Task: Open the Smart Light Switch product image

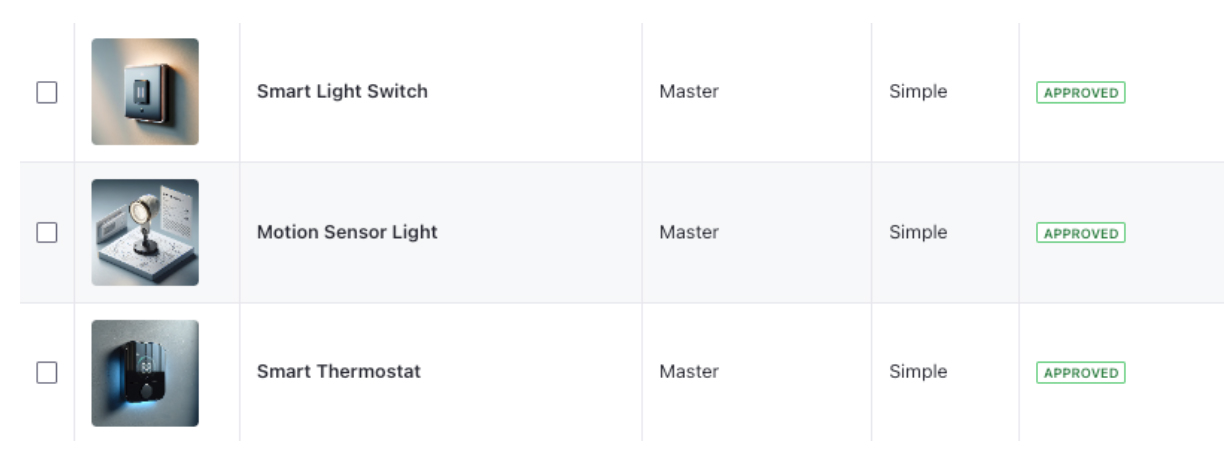Action: click(145, 92)
